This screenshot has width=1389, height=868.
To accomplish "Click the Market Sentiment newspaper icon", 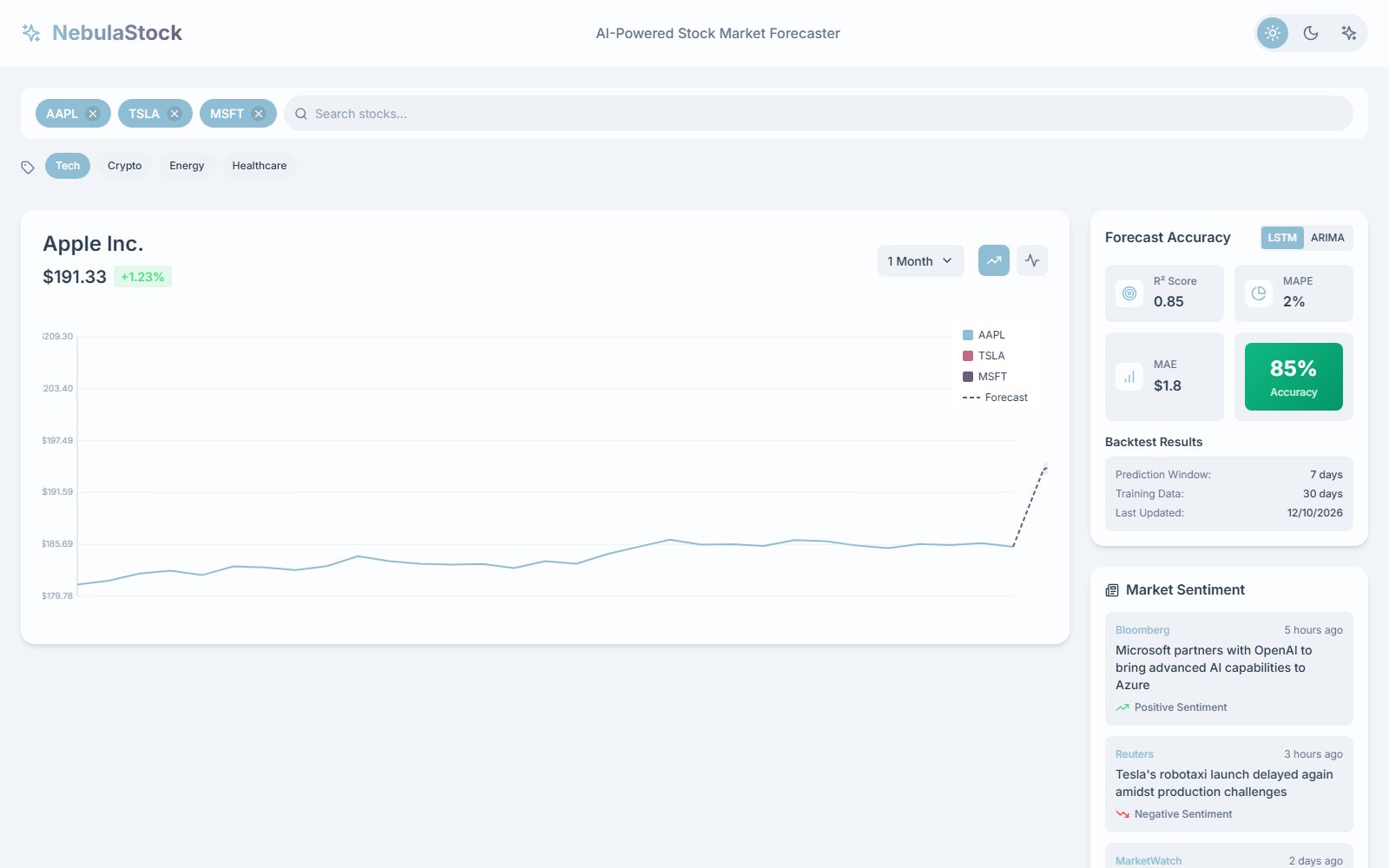I will (1112, 590).
